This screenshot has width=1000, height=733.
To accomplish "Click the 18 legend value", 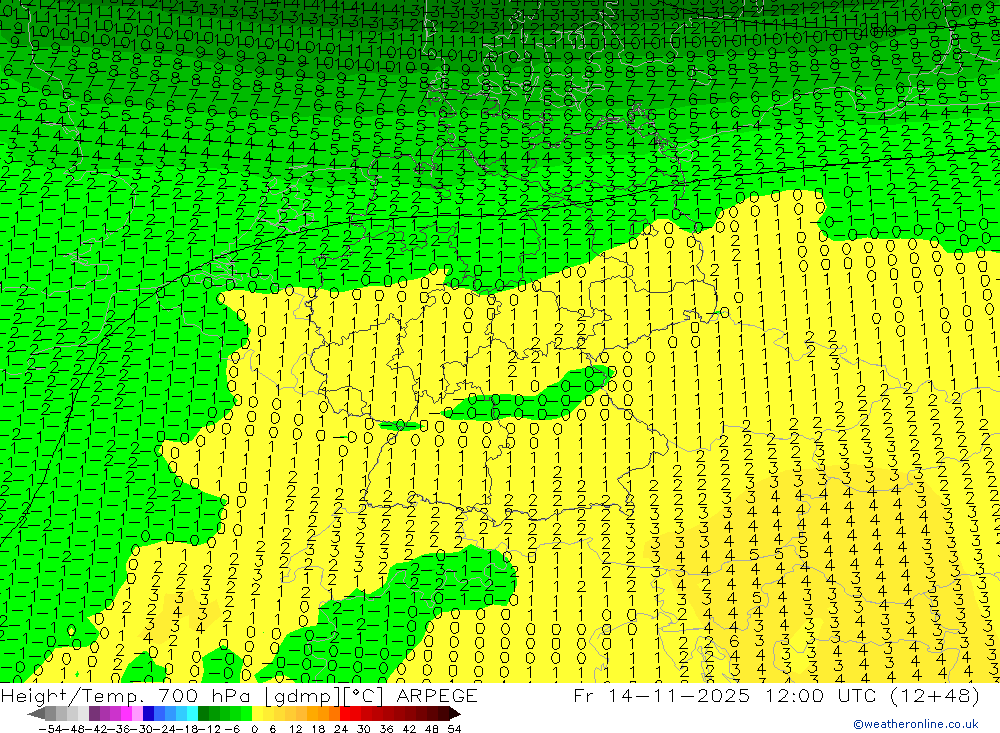I will click(x=318, y=729).
